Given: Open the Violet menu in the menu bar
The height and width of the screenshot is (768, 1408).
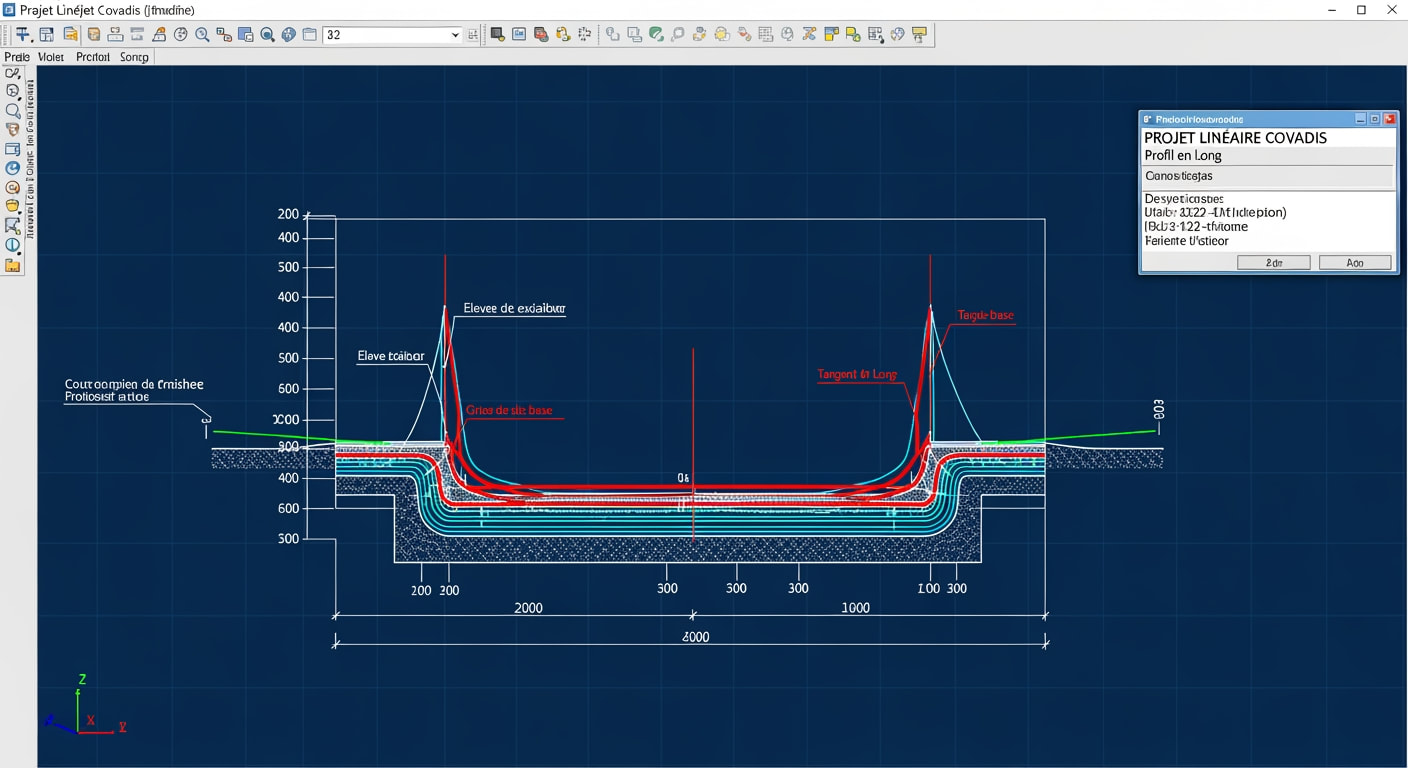Looking at the screenshot, I should click(50, 57).
